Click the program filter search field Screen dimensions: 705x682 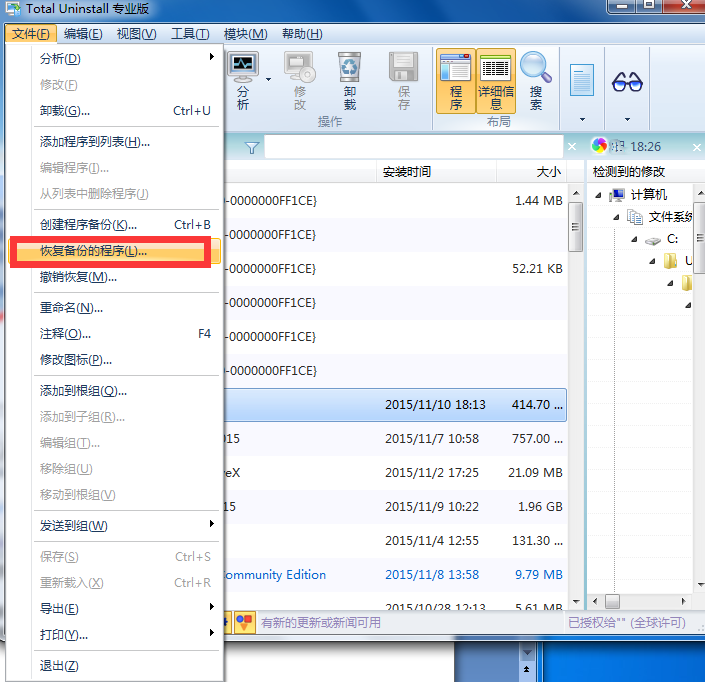[410, 147]
